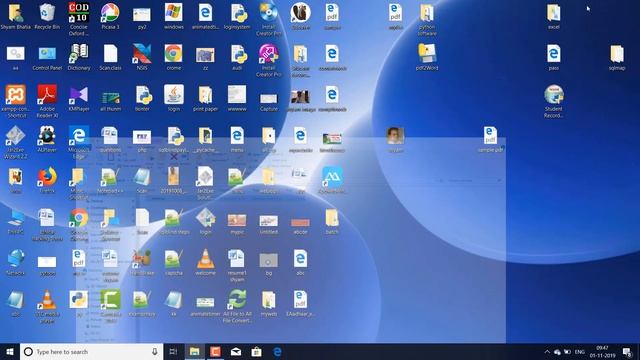This screenshot has width=640, height=360.
Task: Select the Capture image icon
Action: point(269,101)
